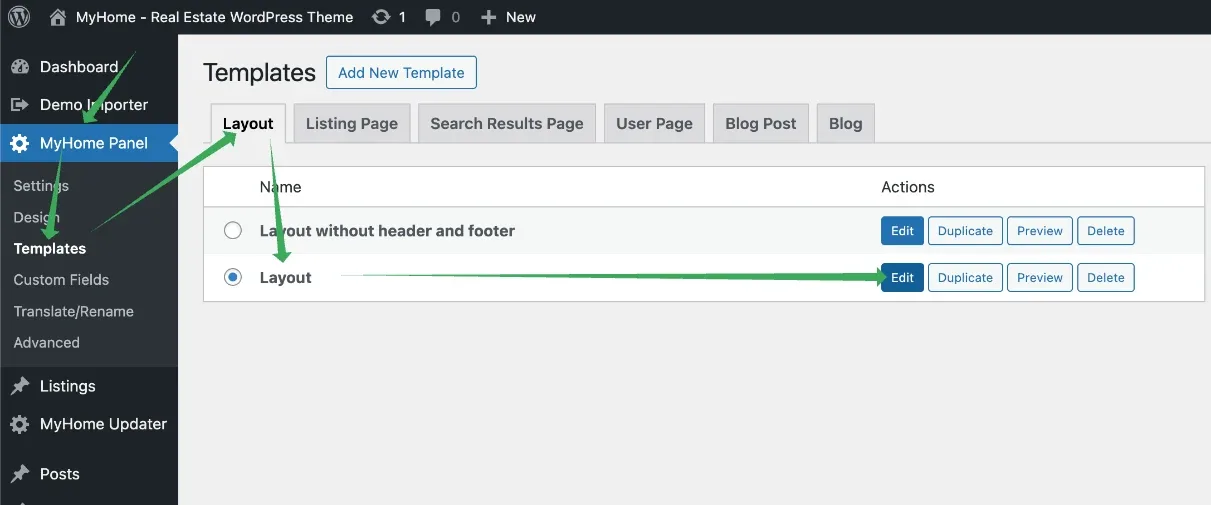This screenshot has height=505, width=1211.
Task: Delete the Layout without header and footer template
Action: pos(1106,231)
